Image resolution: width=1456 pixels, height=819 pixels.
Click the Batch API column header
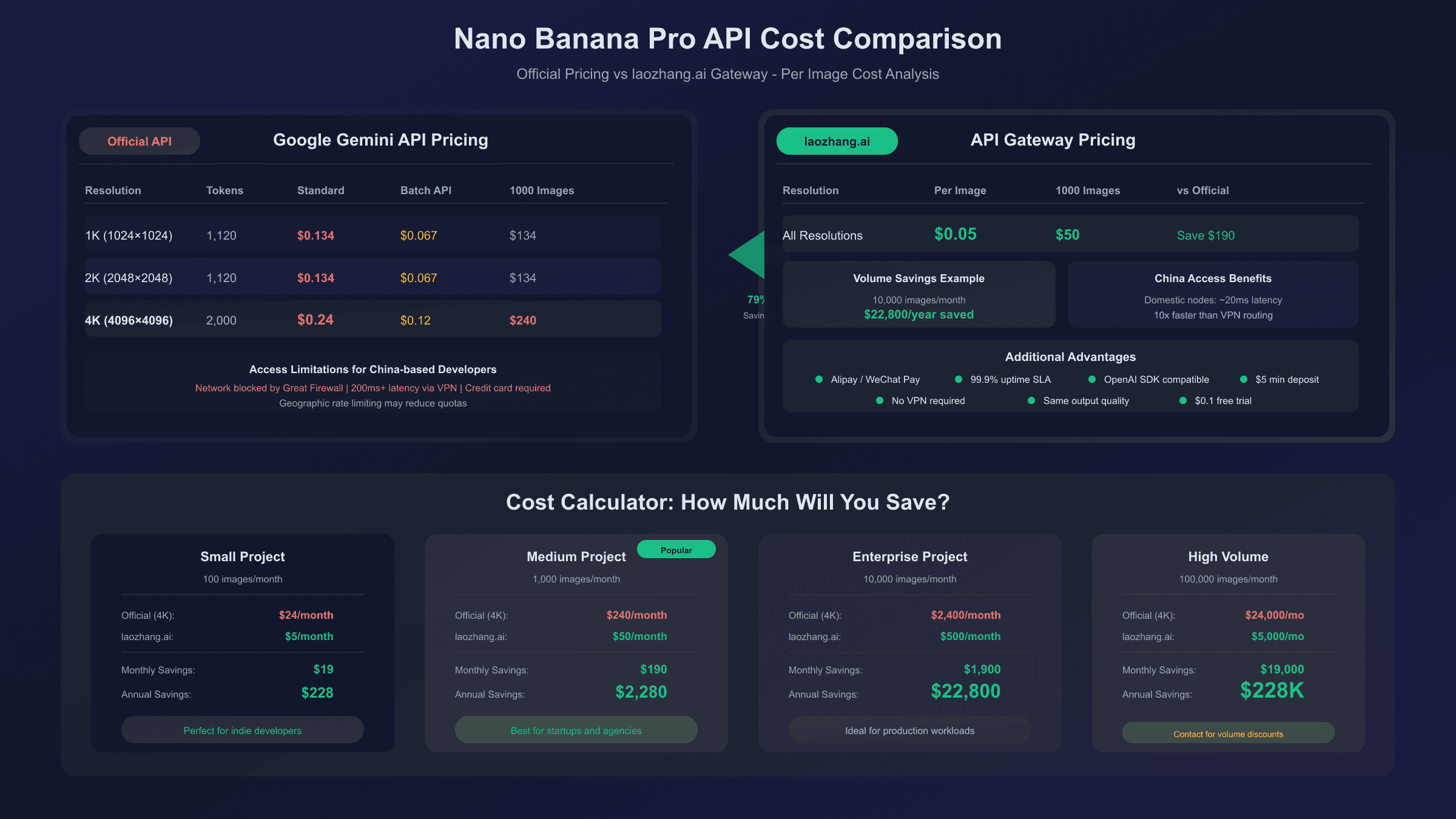(x=426, y=190)
